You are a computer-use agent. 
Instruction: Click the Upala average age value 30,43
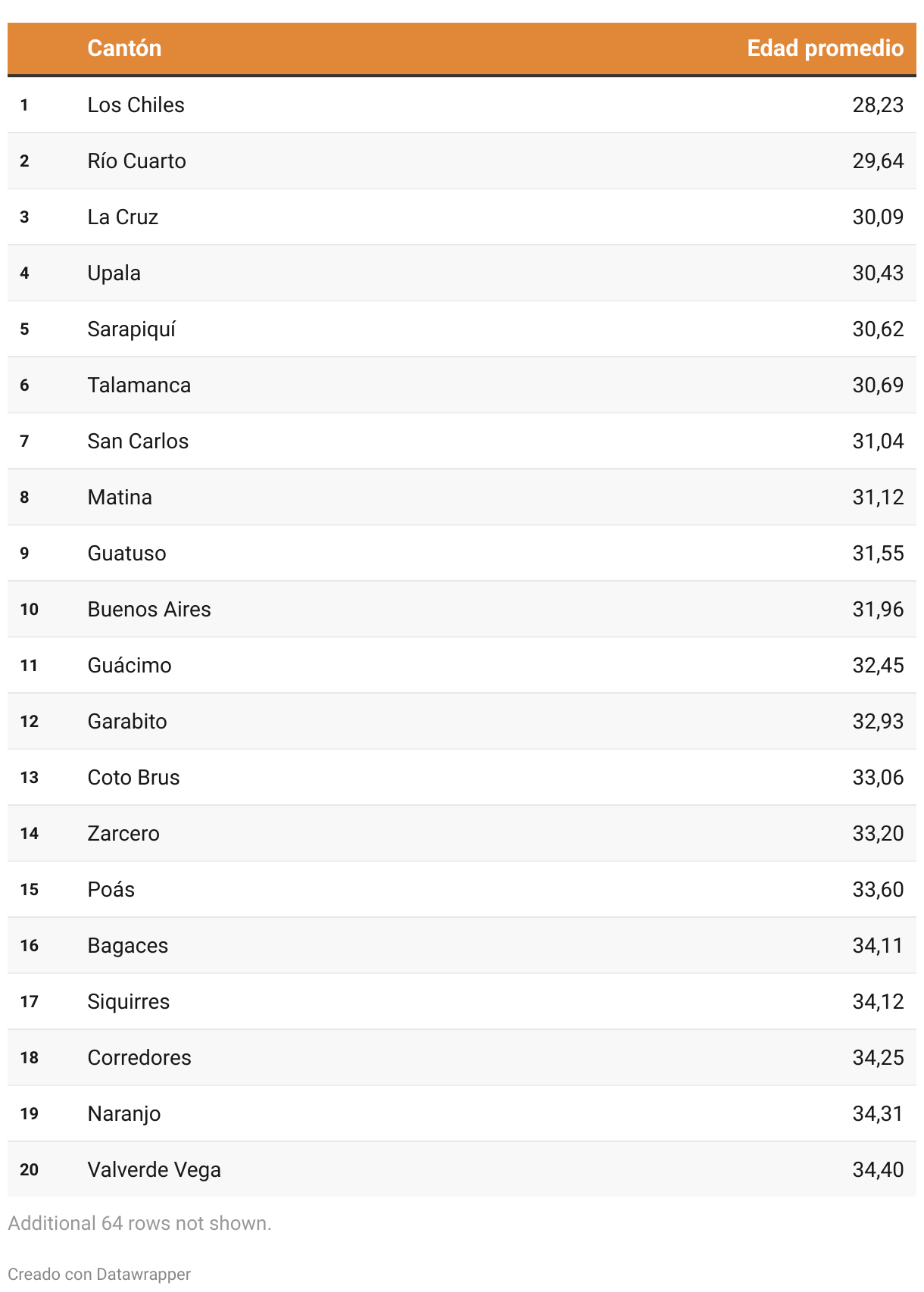[877, 273]
